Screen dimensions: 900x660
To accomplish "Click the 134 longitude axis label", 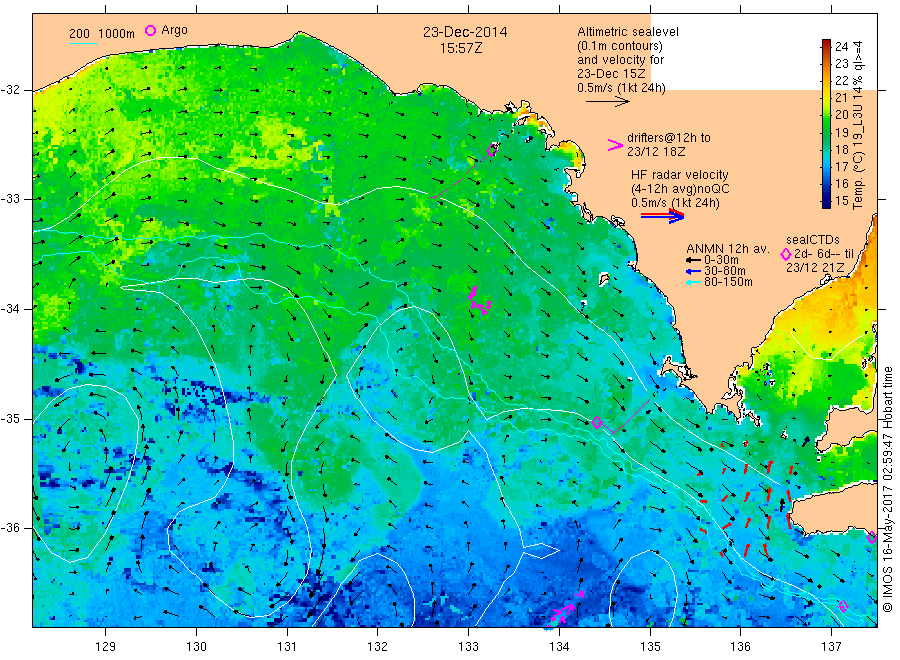I will pyautogui.click(x=559, y=647).
